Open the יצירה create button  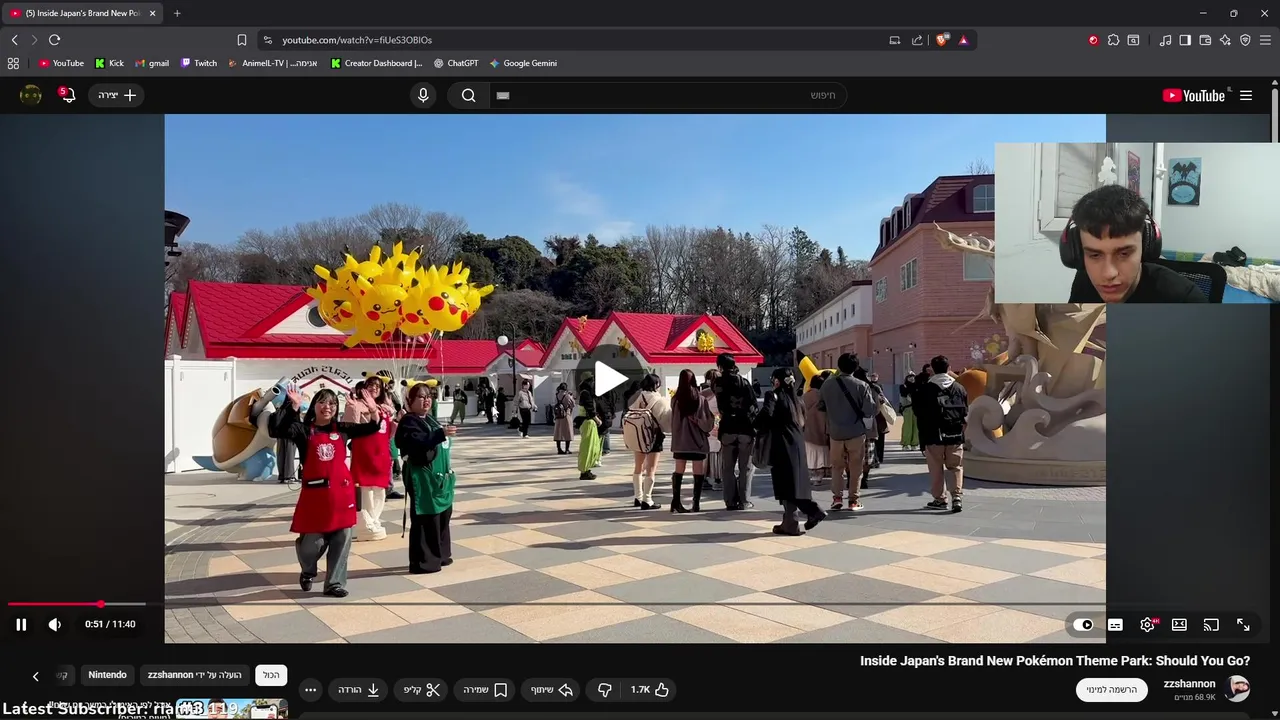(x=117, y=95)
